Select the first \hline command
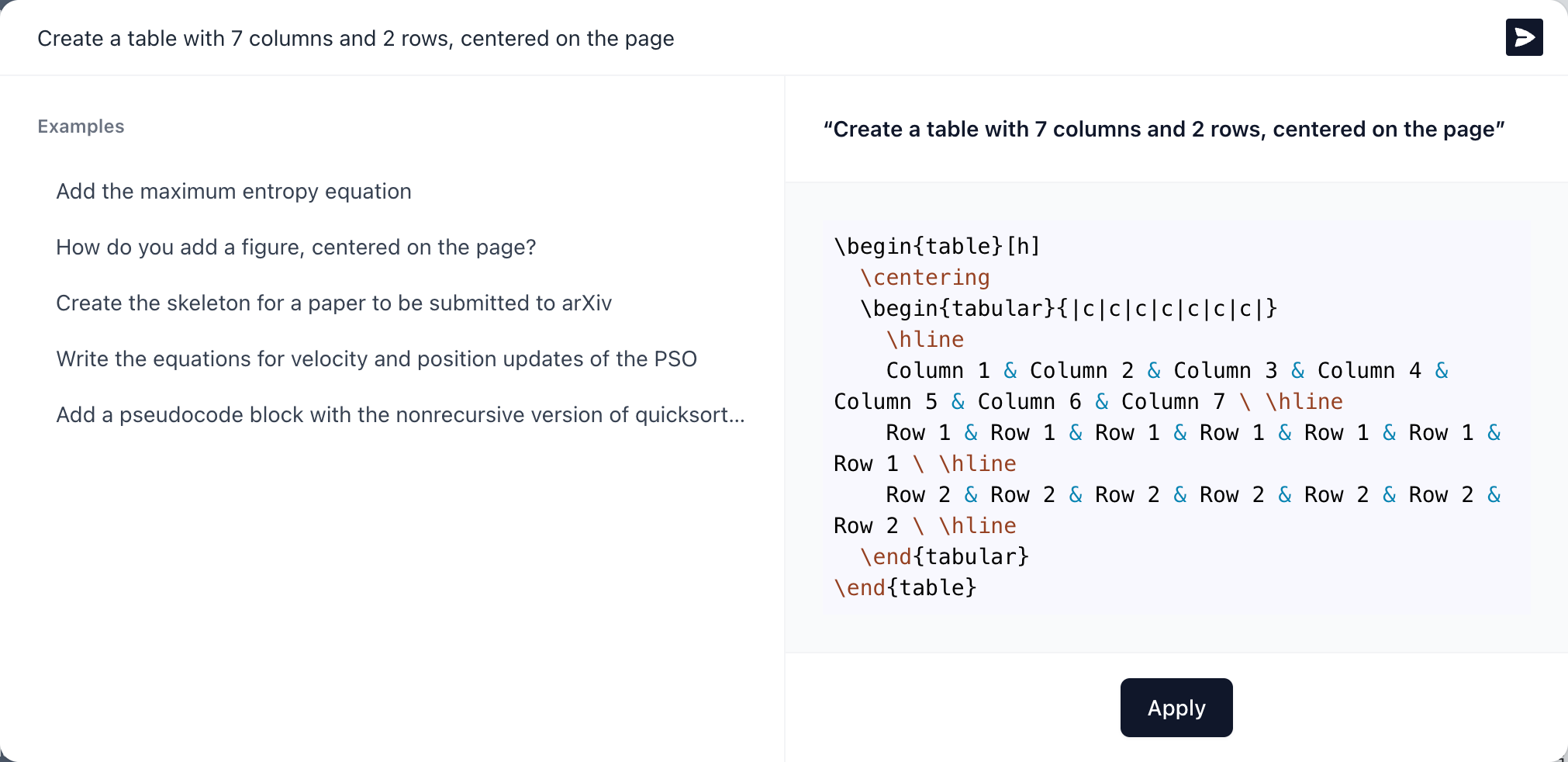Viewport: 1568px width, 762px height. (x=926, y=339)
